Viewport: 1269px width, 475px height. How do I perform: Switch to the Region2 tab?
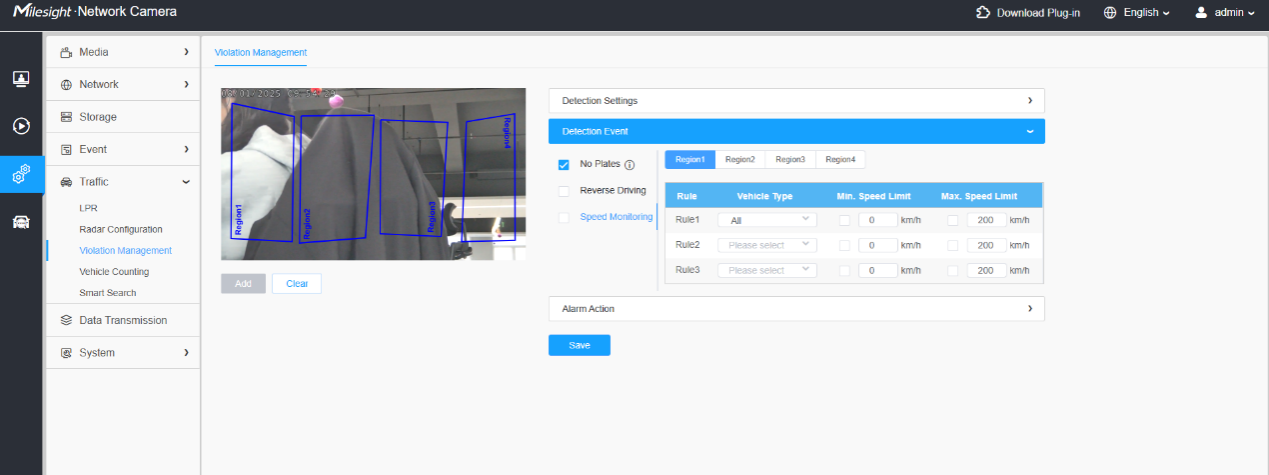pos(740,159)
